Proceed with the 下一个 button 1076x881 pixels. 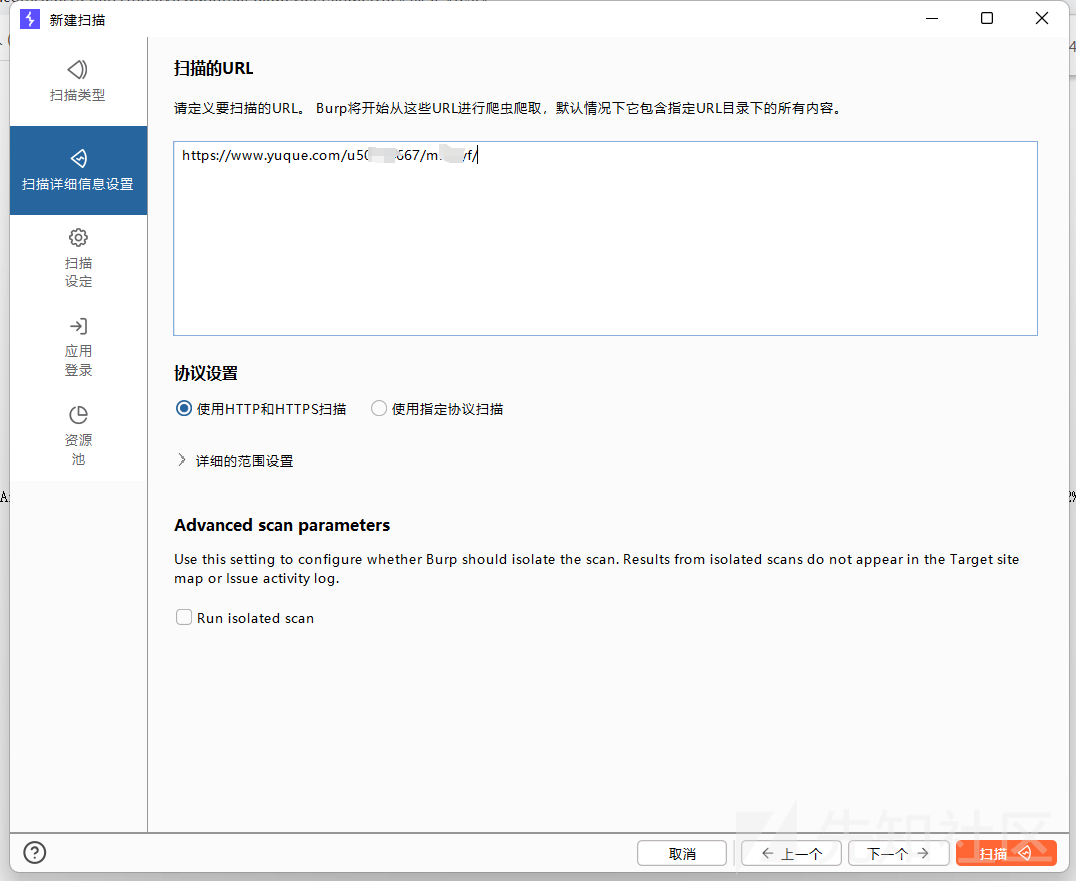tap(898, 854)
